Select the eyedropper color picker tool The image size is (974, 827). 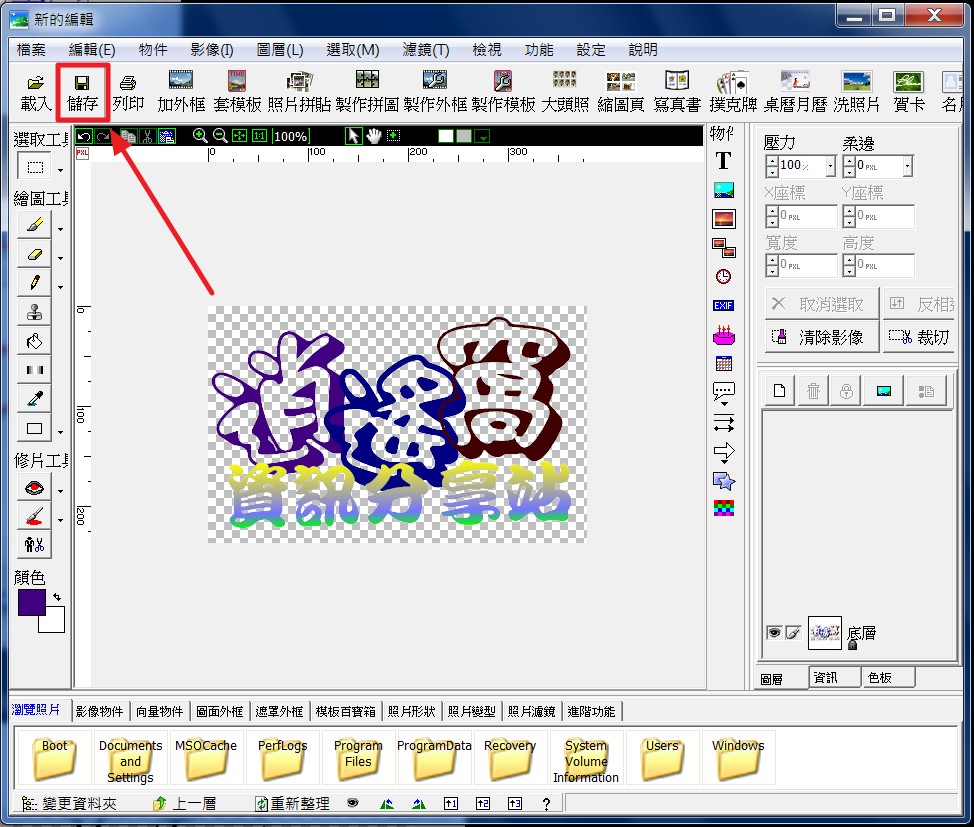[x=35, y=399]
